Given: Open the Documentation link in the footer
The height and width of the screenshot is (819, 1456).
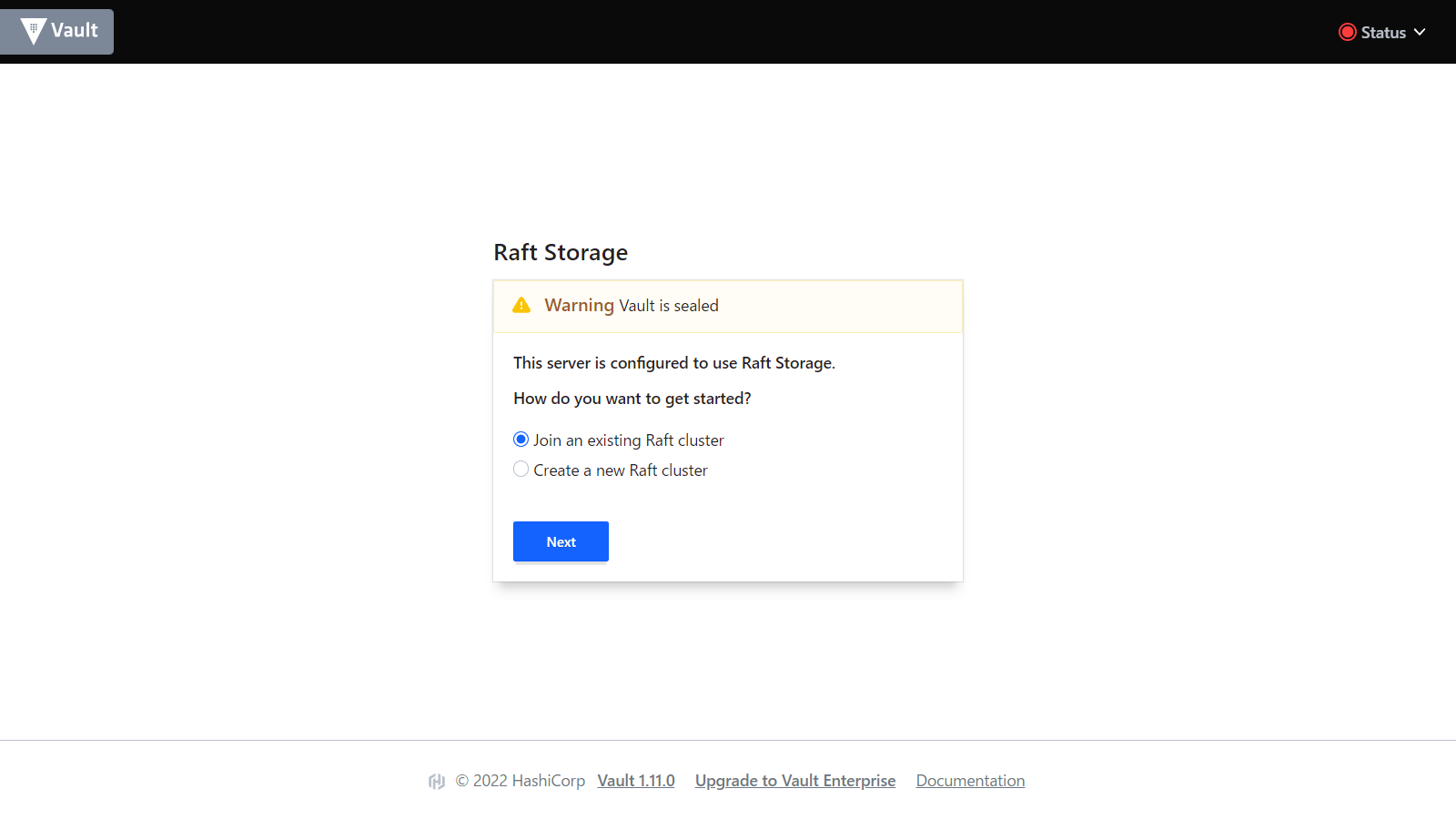Looking at the screenshot, I should point(970,781).
